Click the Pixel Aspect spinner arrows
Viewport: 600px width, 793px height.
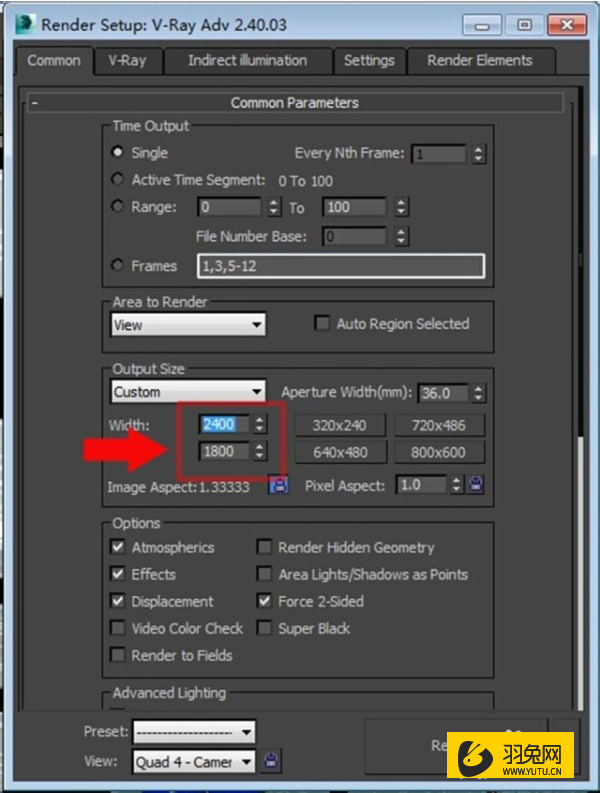[x=456, y=484]
